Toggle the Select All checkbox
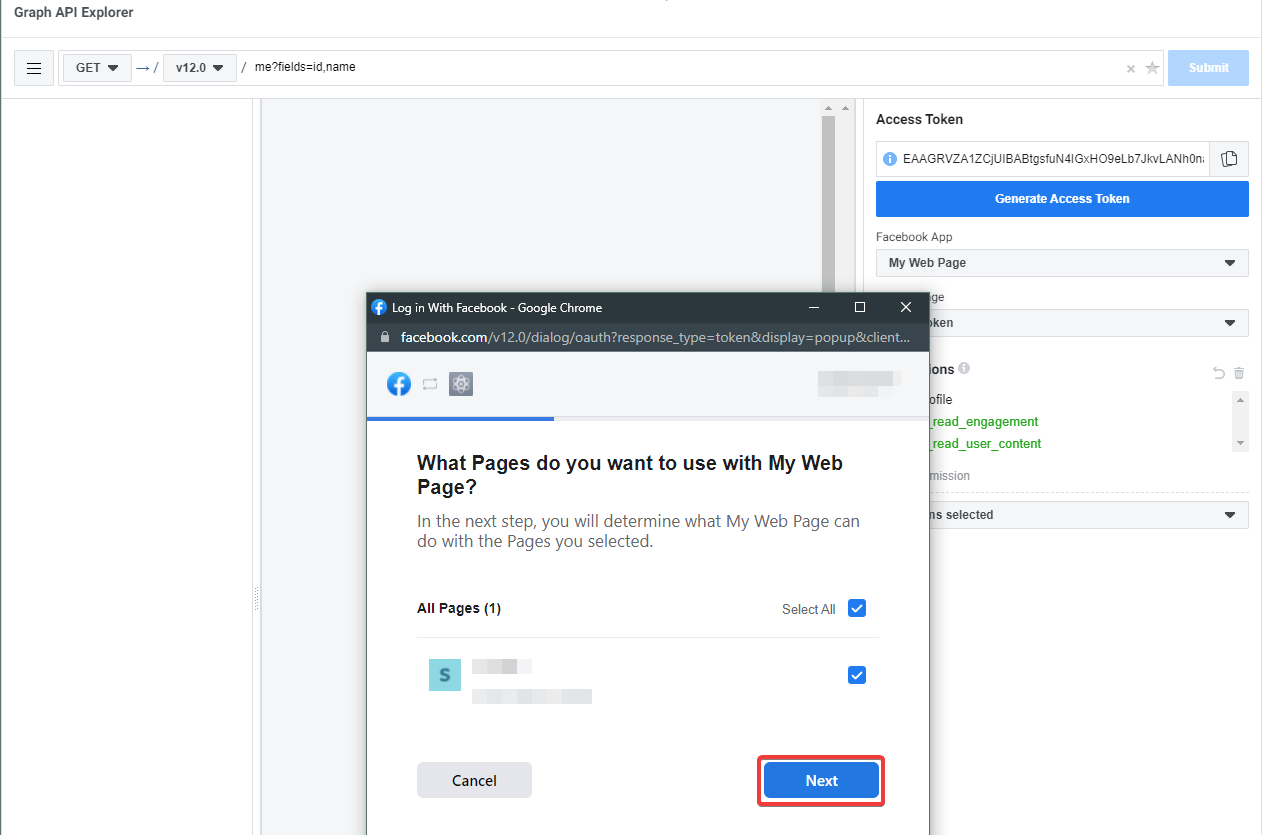Screen dimensions: 1262x835 pyautogui.click(x=857, y=608)
